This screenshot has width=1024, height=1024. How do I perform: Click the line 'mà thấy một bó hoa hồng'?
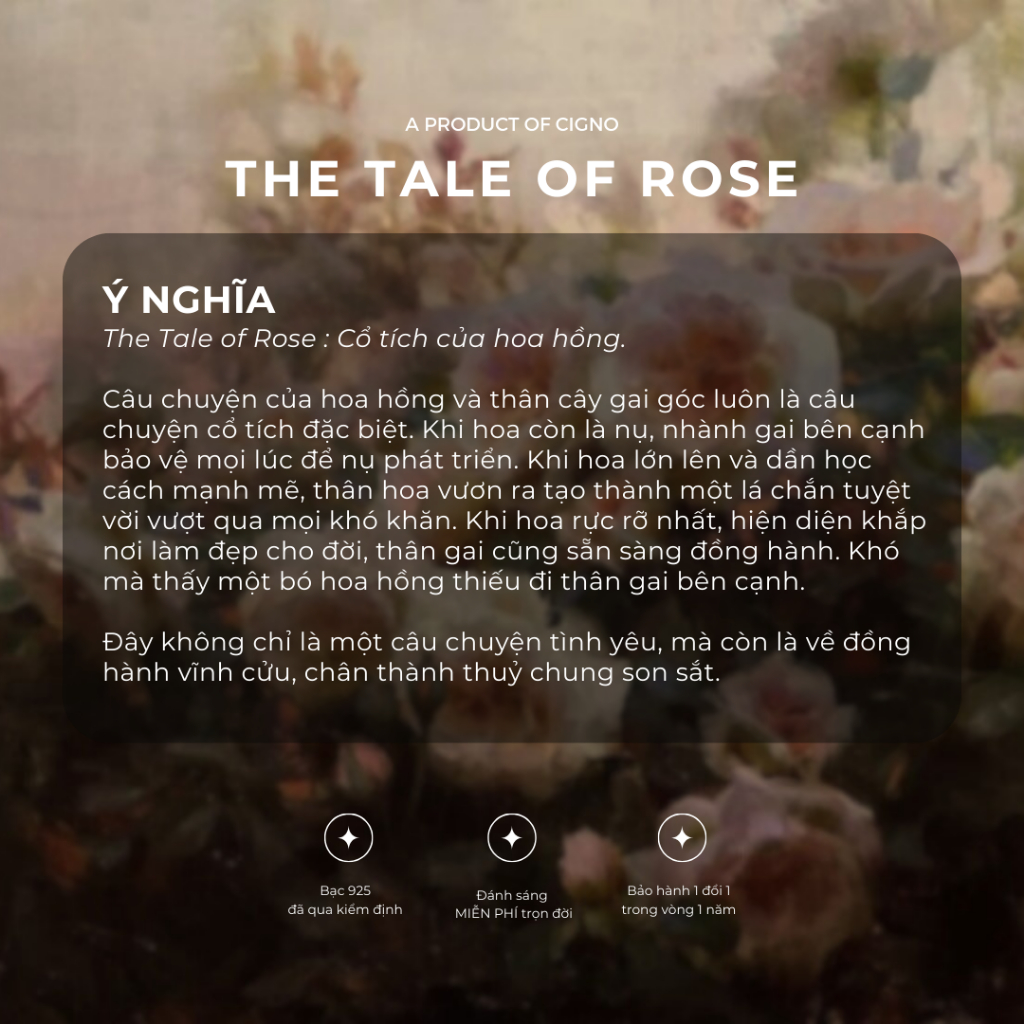pos(454,583)
